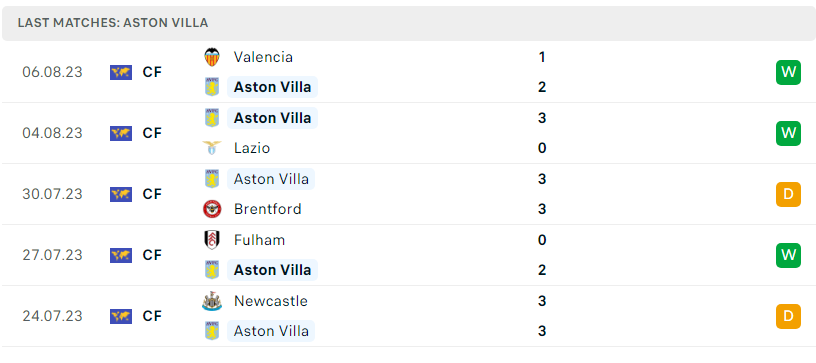
Task: Click the Valencia club crest icon
Action: point(212,57)
